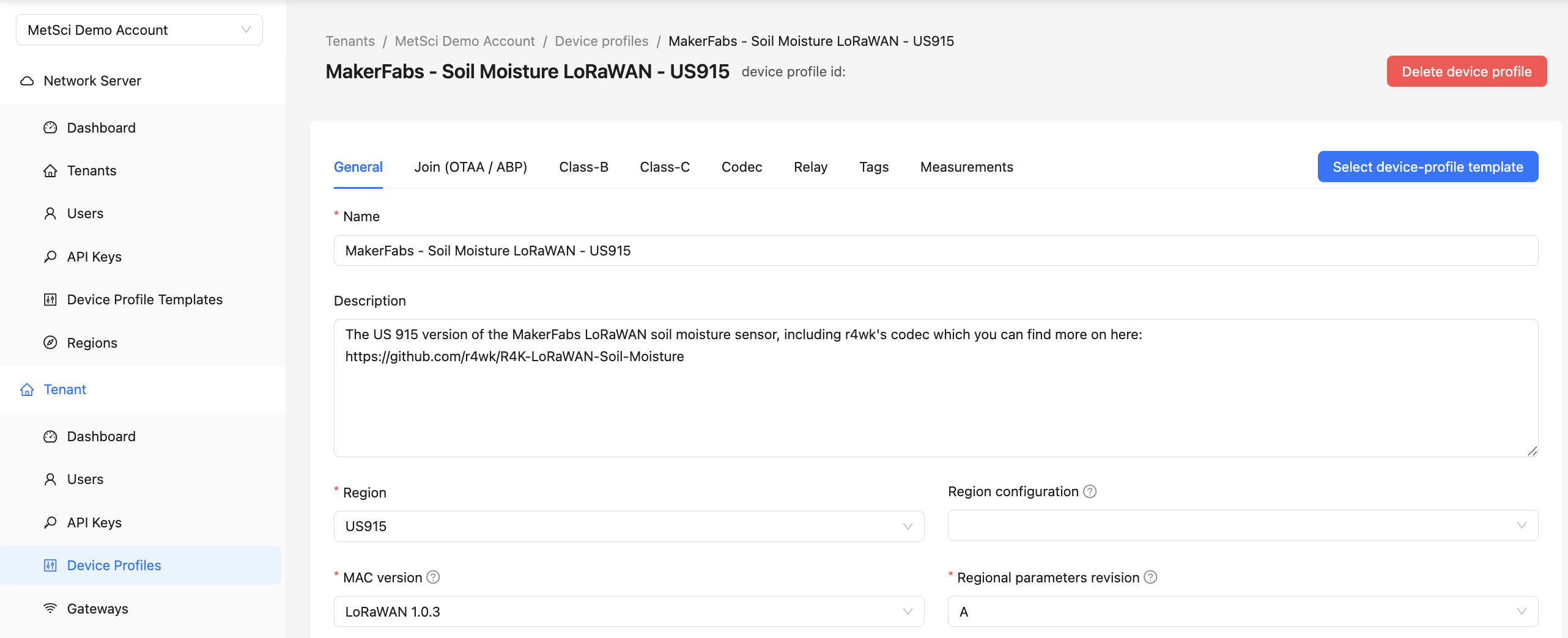Click Delete device profile

1466,71
